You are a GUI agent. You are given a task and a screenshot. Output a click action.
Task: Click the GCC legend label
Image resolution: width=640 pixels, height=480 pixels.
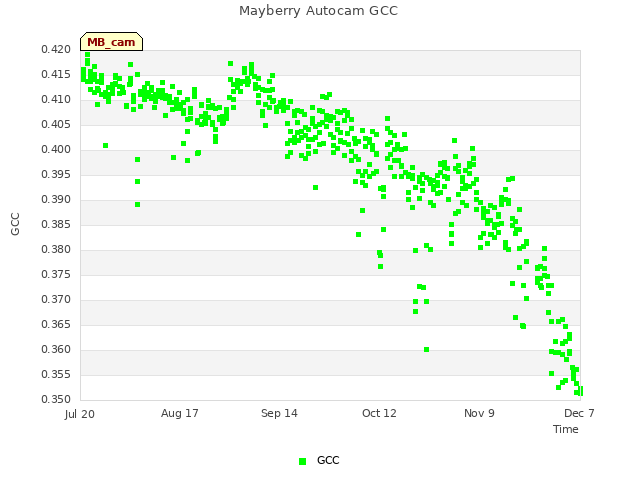(x=328, y=460)
